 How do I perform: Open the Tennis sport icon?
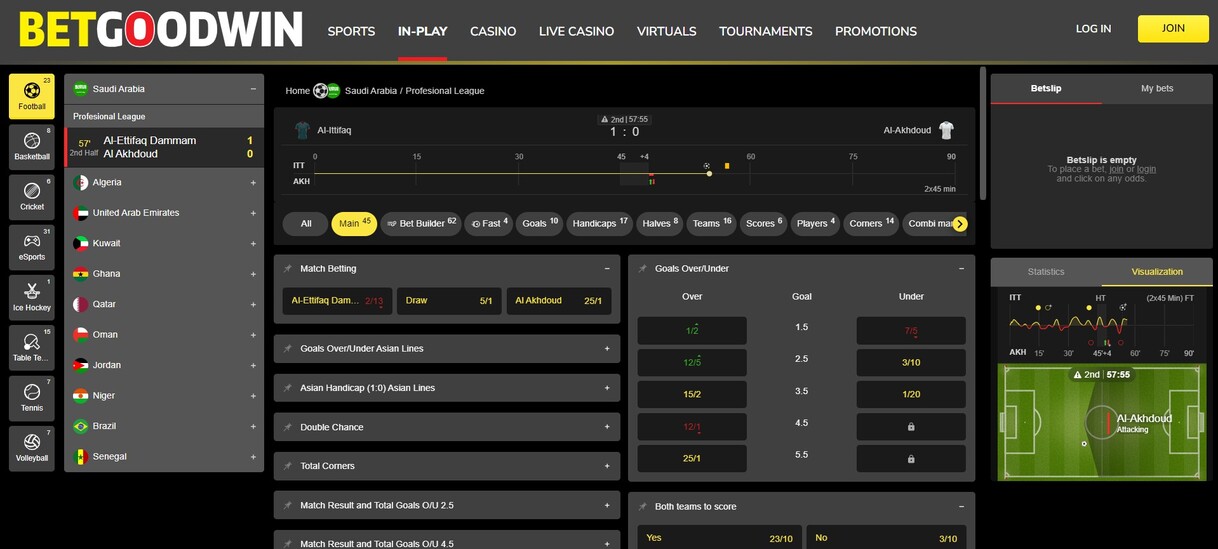click(x=32, y=398)
